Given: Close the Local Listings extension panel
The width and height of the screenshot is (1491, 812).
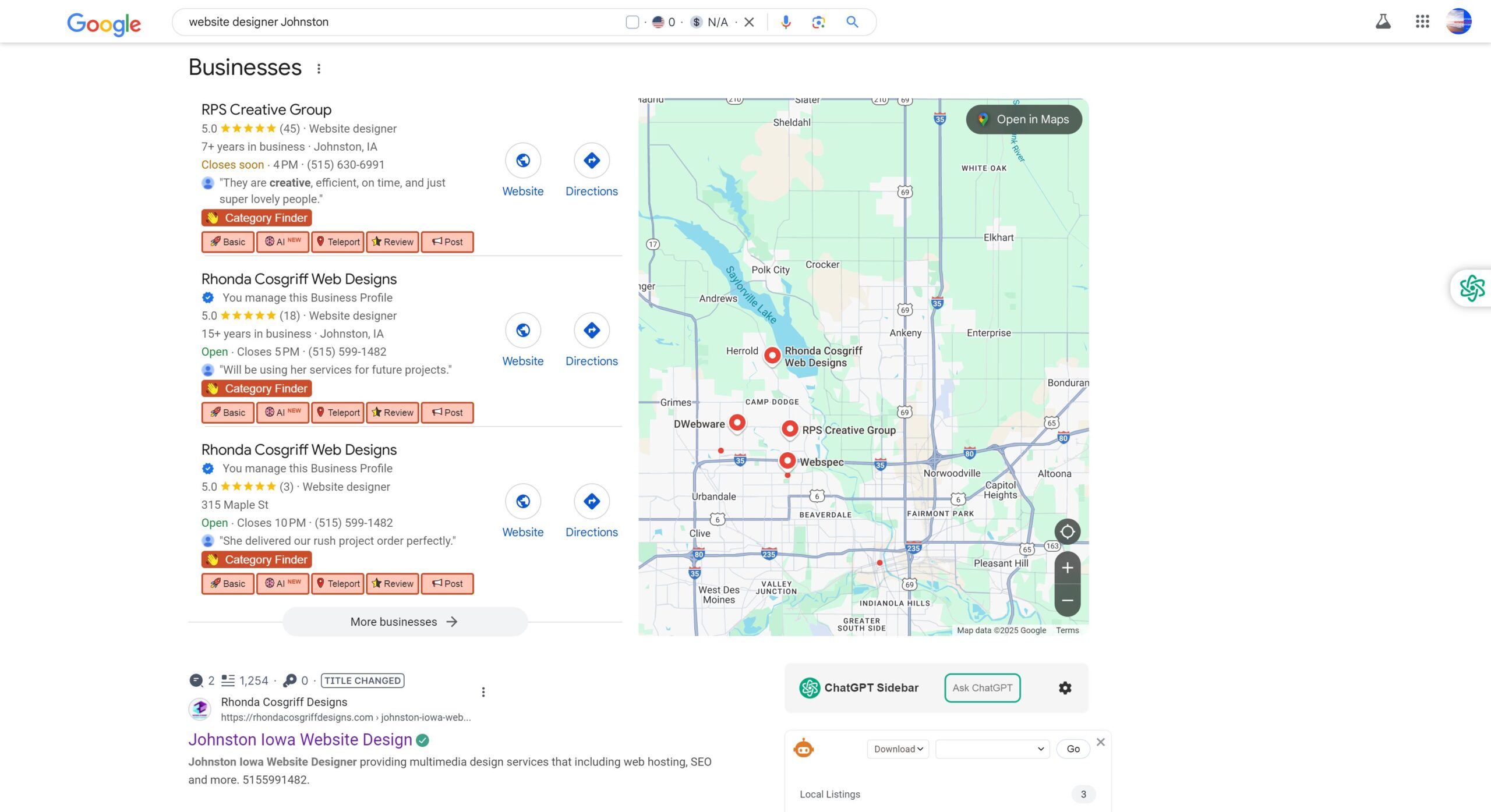Looking at the screenshot, I should tap(1100, 742).
